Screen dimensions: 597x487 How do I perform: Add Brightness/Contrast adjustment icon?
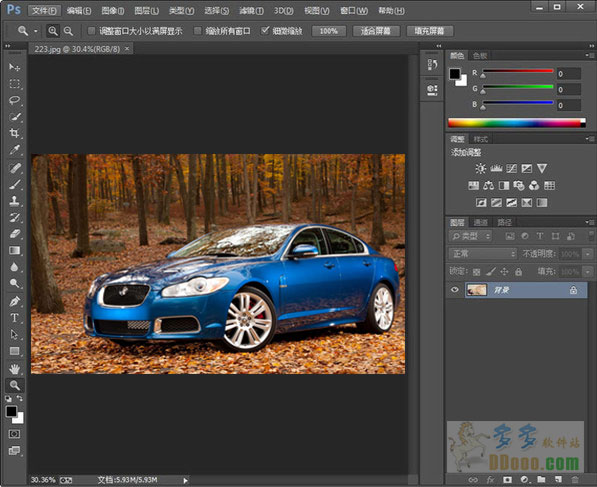click(480, 168)
